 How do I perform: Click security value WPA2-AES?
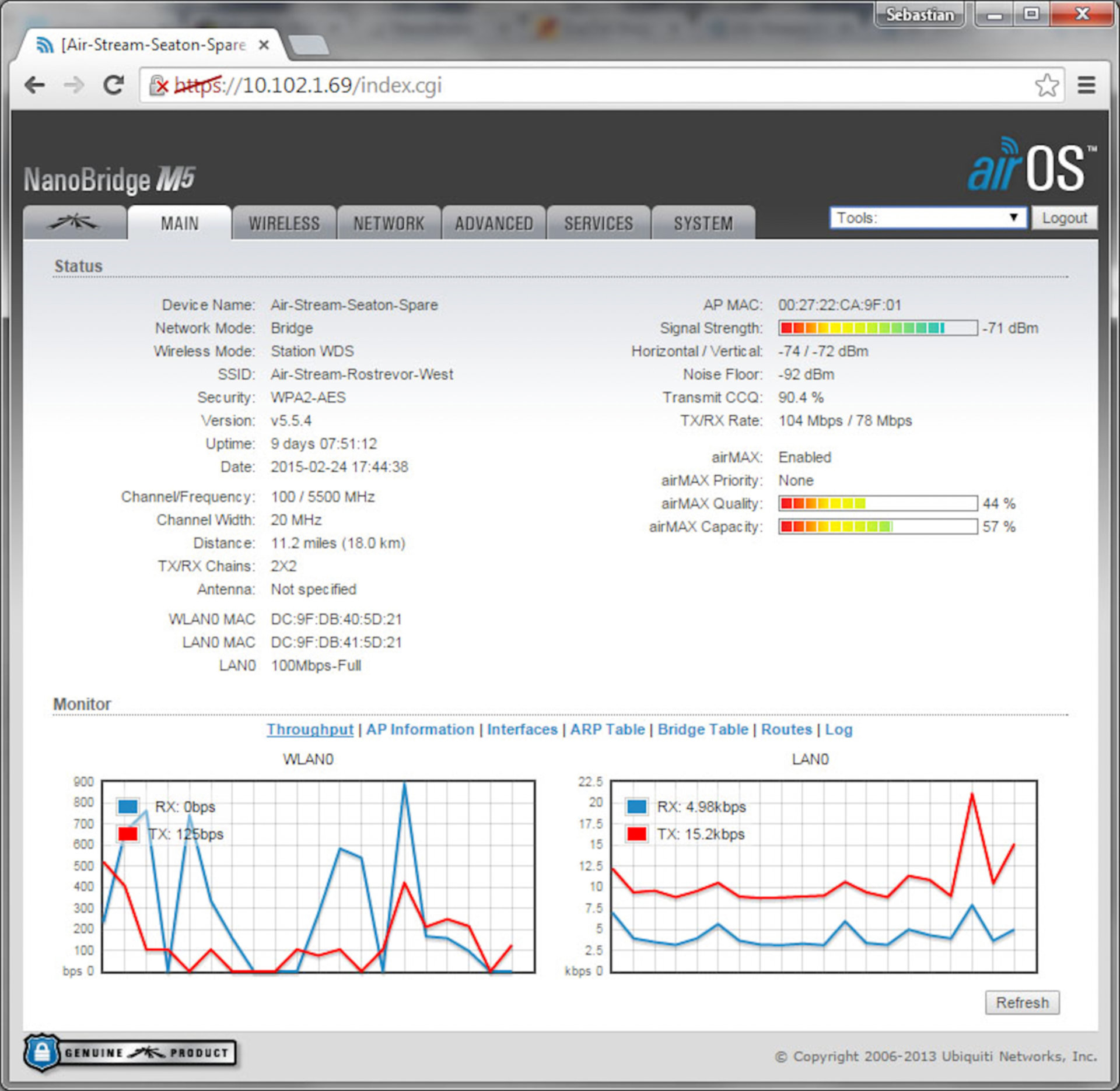click(308, 398)
